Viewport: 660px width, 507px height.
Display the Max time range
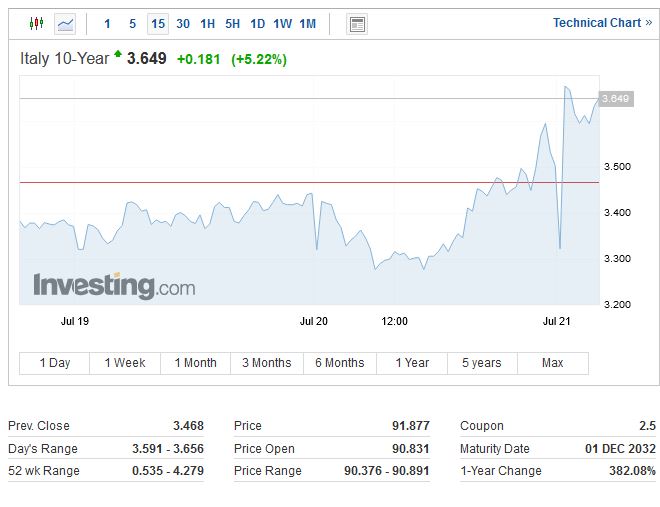click(x=552, y=363)
